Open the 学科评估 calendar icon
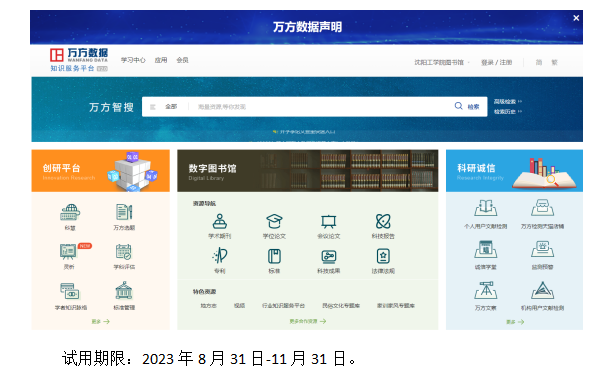612x374 pixels. pyautogui.click(x=124, y=252)
